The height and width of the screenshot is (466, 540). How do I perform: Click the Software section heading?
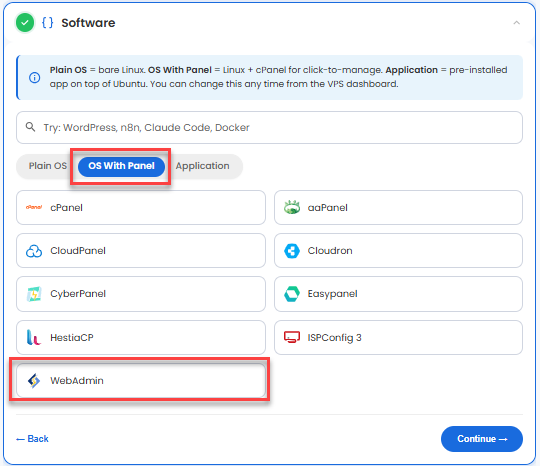point(88,23)
